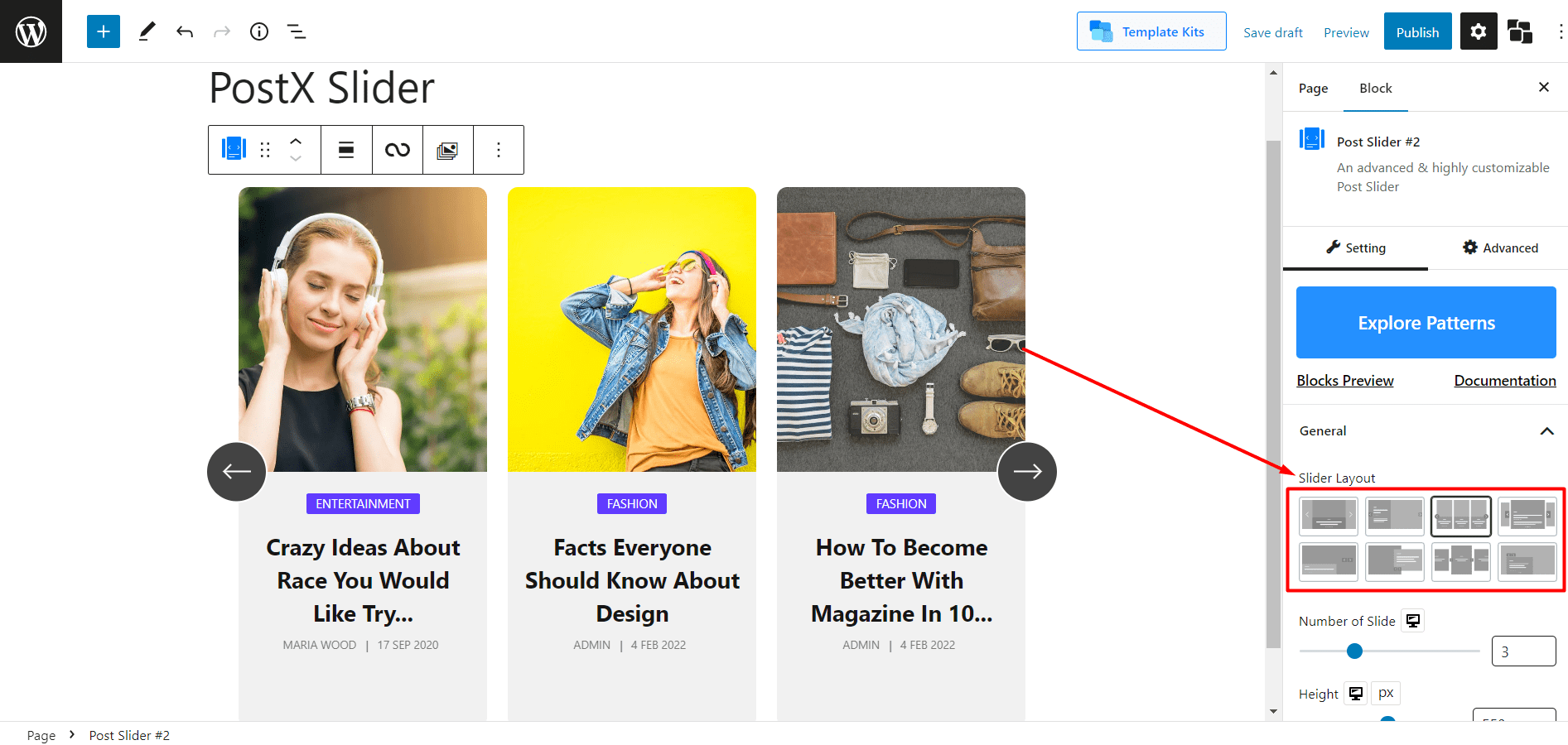The height and width of the screenshot is (745, 1568).
Task: Click the block alignment toolbar icon
Action: [x=346, y=150]
